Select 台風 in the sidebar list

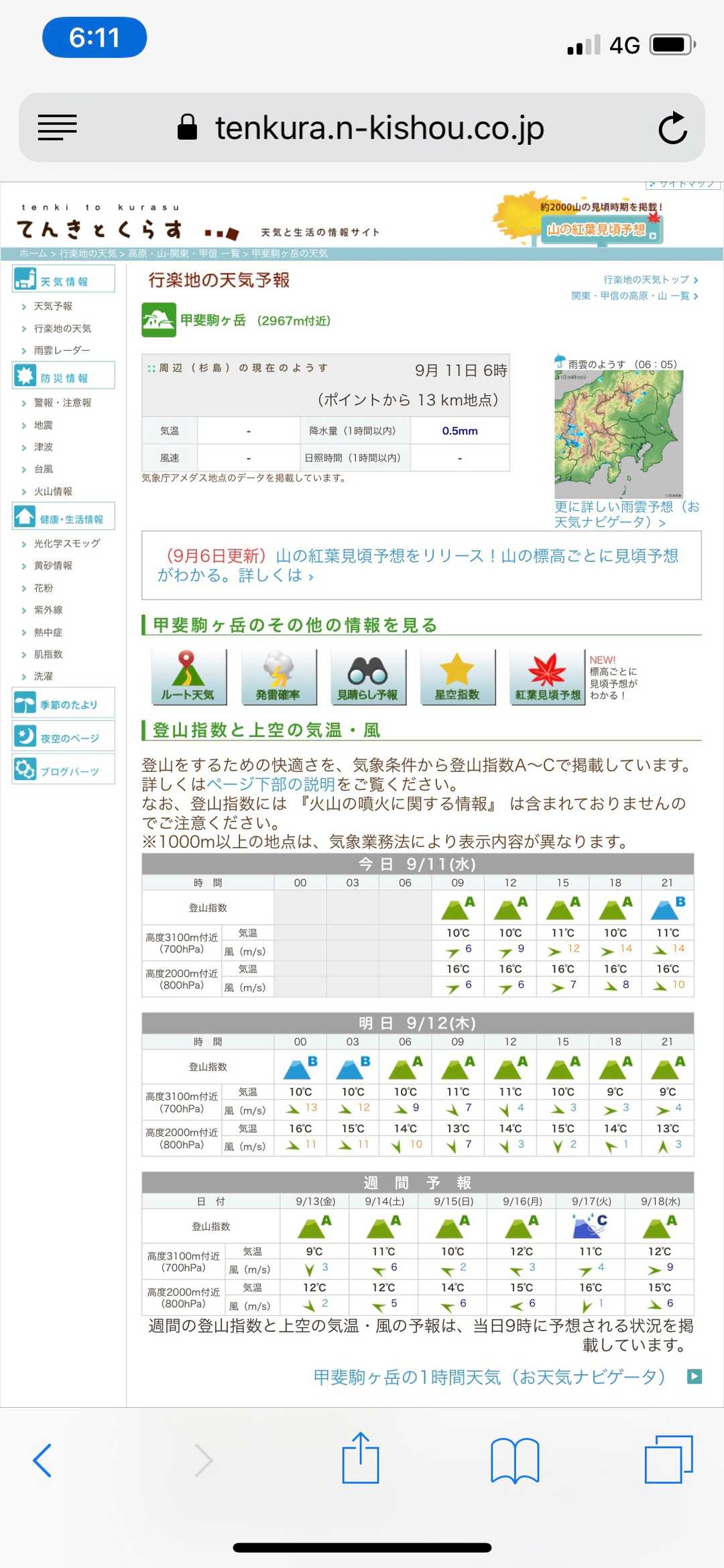coord(44,469)
